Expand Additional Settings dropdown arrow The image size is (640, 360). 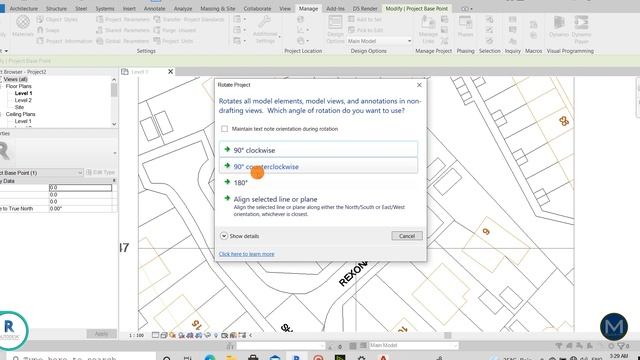click(280, 37)
